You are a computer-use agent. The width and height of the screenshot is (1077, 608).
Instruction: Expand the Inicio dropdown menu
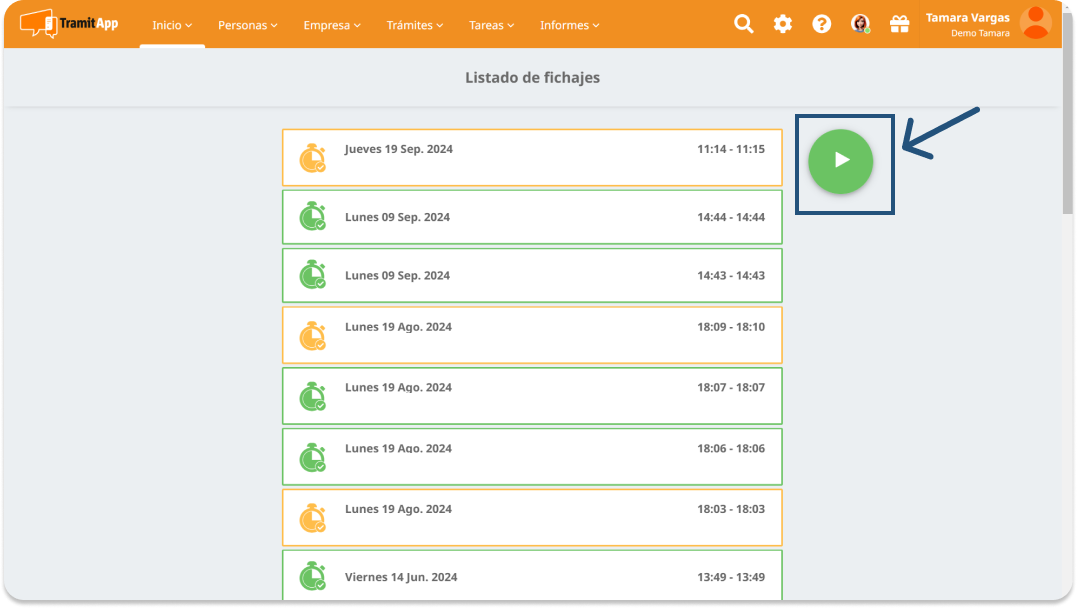click(172, 25)
